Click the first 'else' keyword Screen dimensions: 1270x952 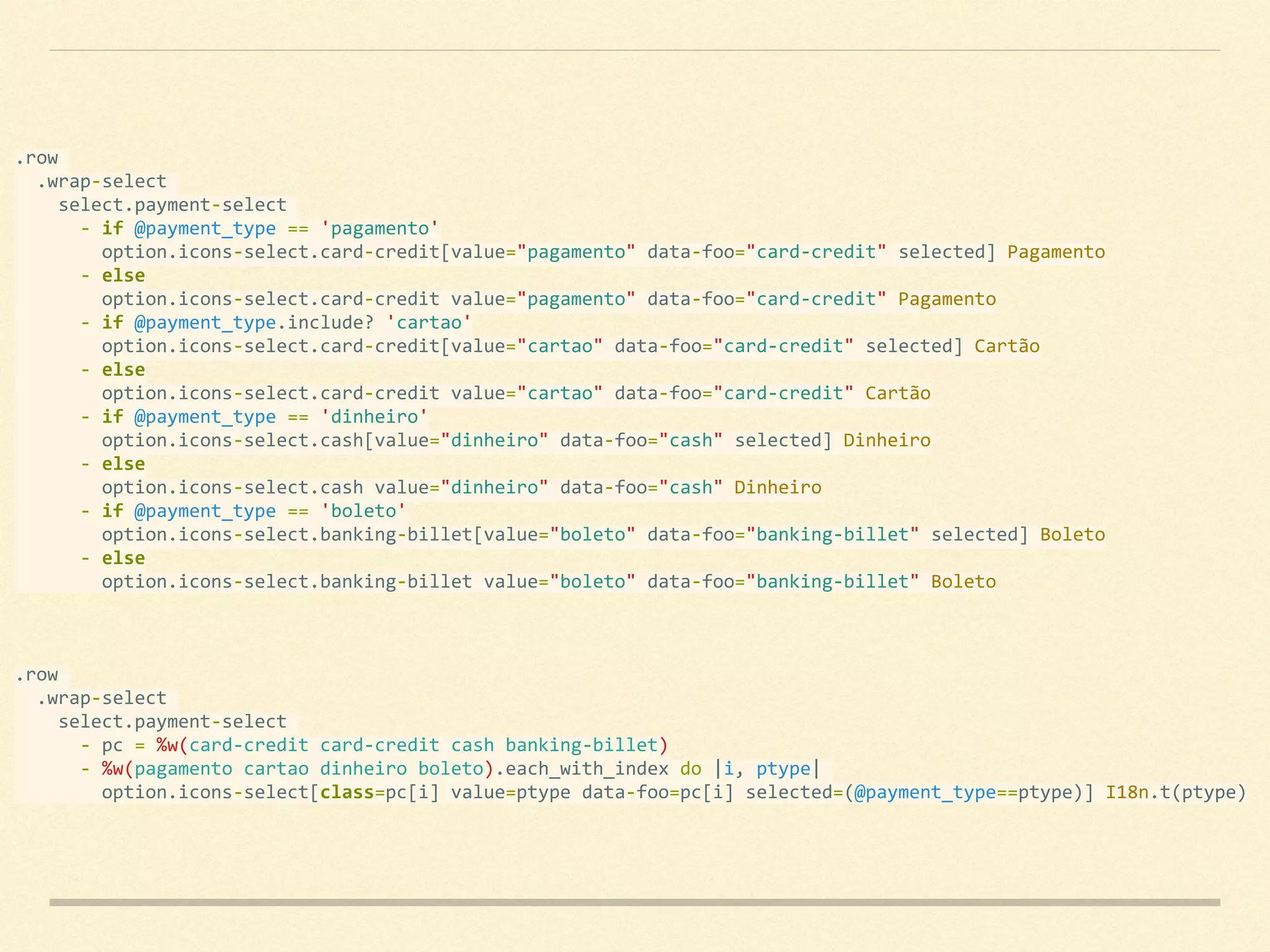coord(123,276)
